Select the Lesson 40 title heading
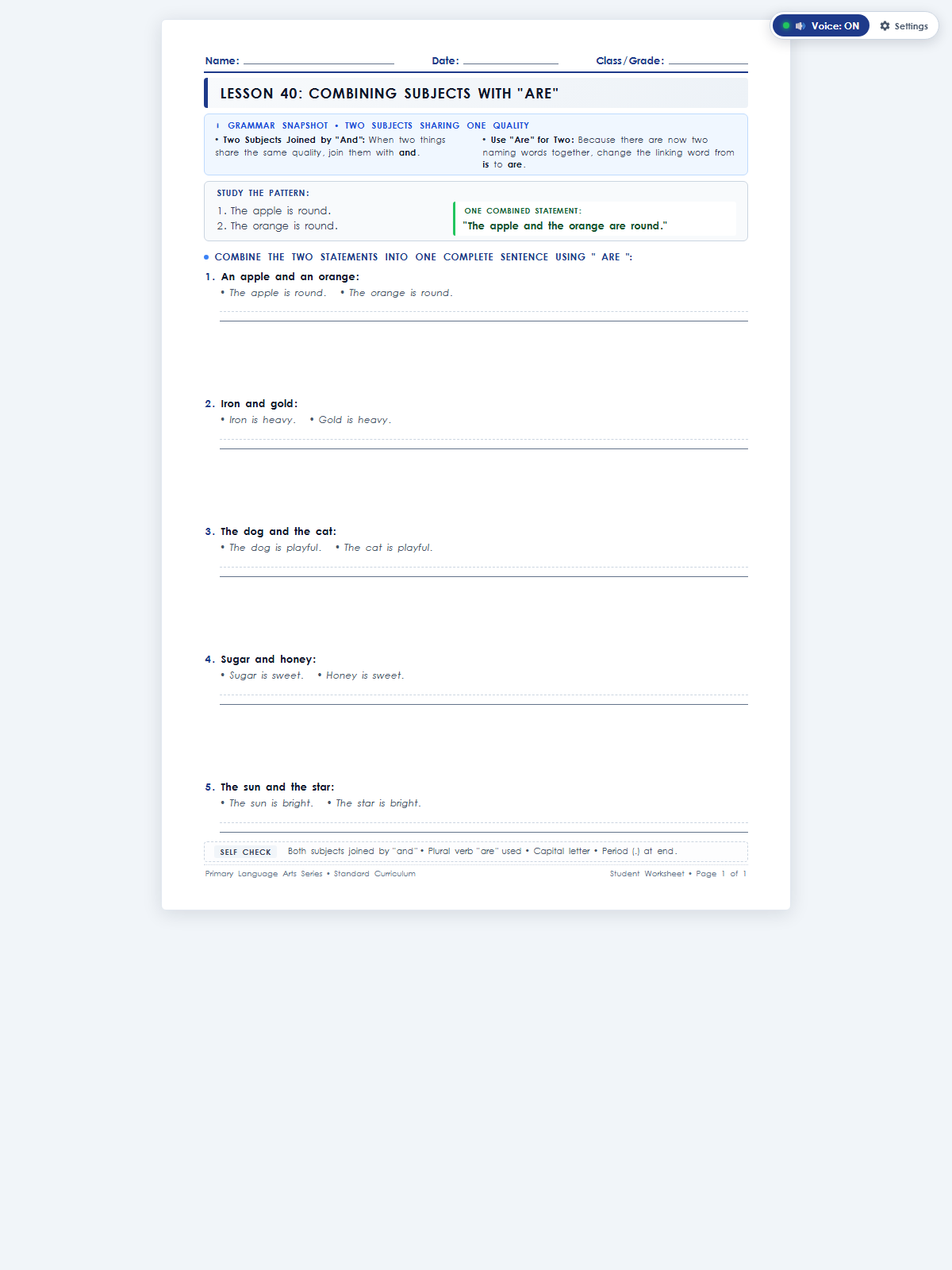The height and width of the screenshot is (1270, 952). pyautogui.click(x=390, y=94)
